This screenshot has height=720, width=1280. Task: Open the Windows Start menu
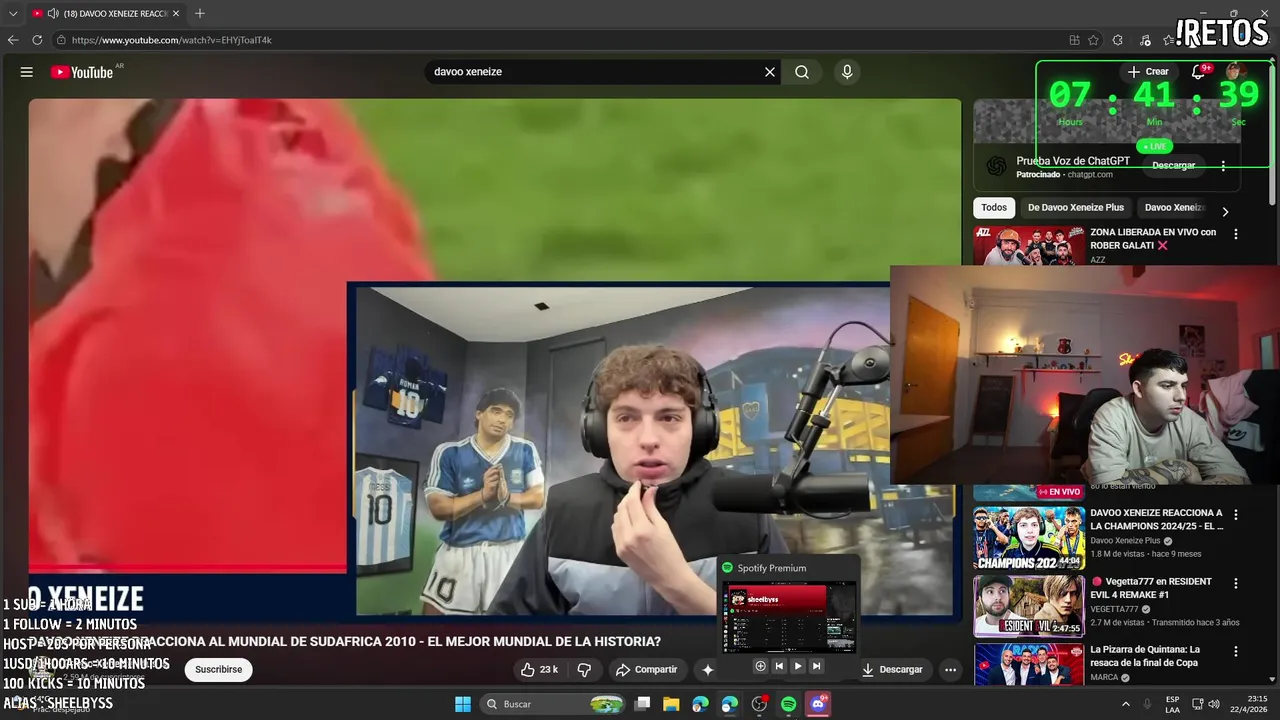pos(463,704)
